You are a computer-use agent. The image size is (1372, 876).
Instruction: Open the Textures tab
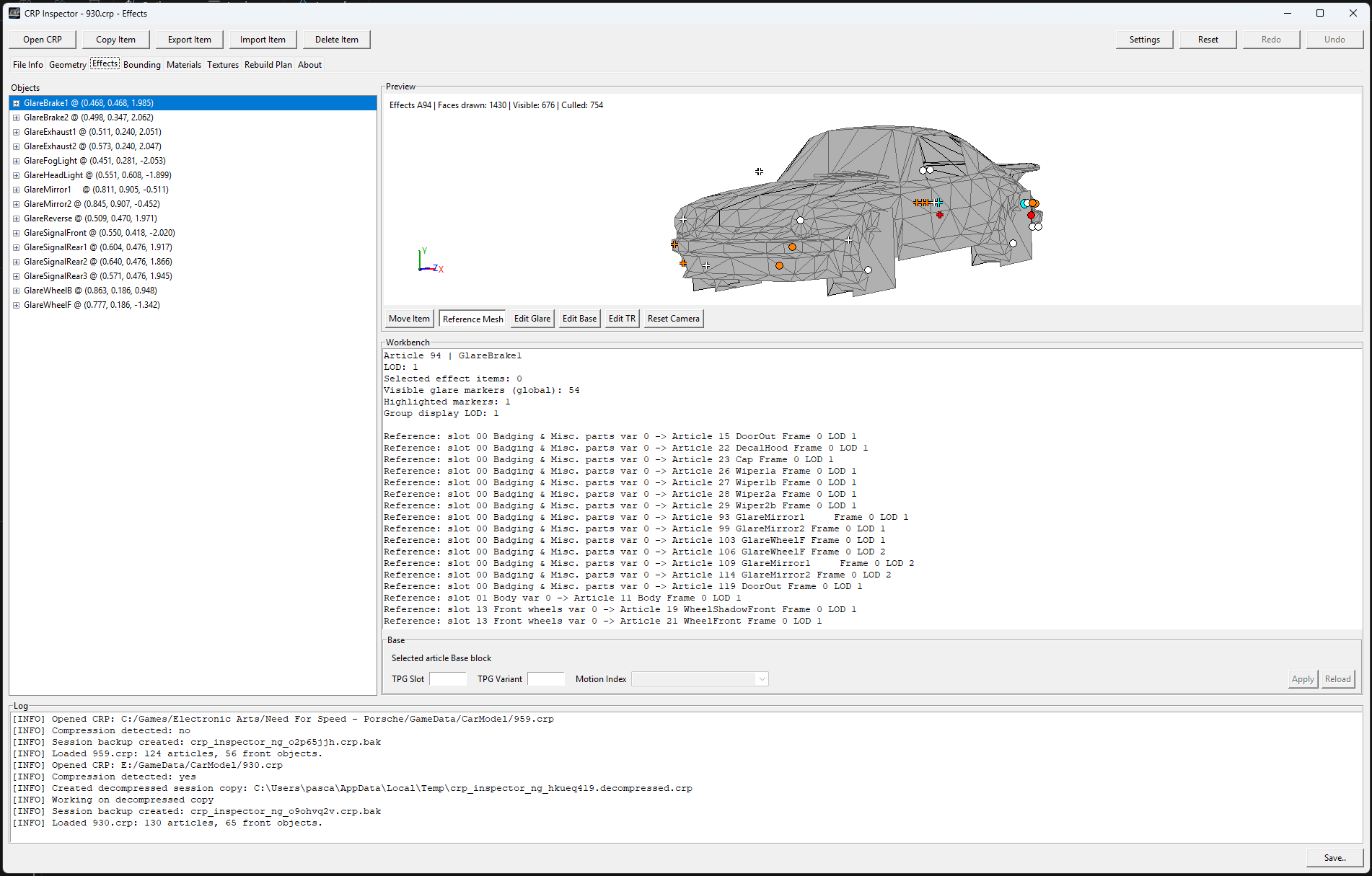click(222, 65)
